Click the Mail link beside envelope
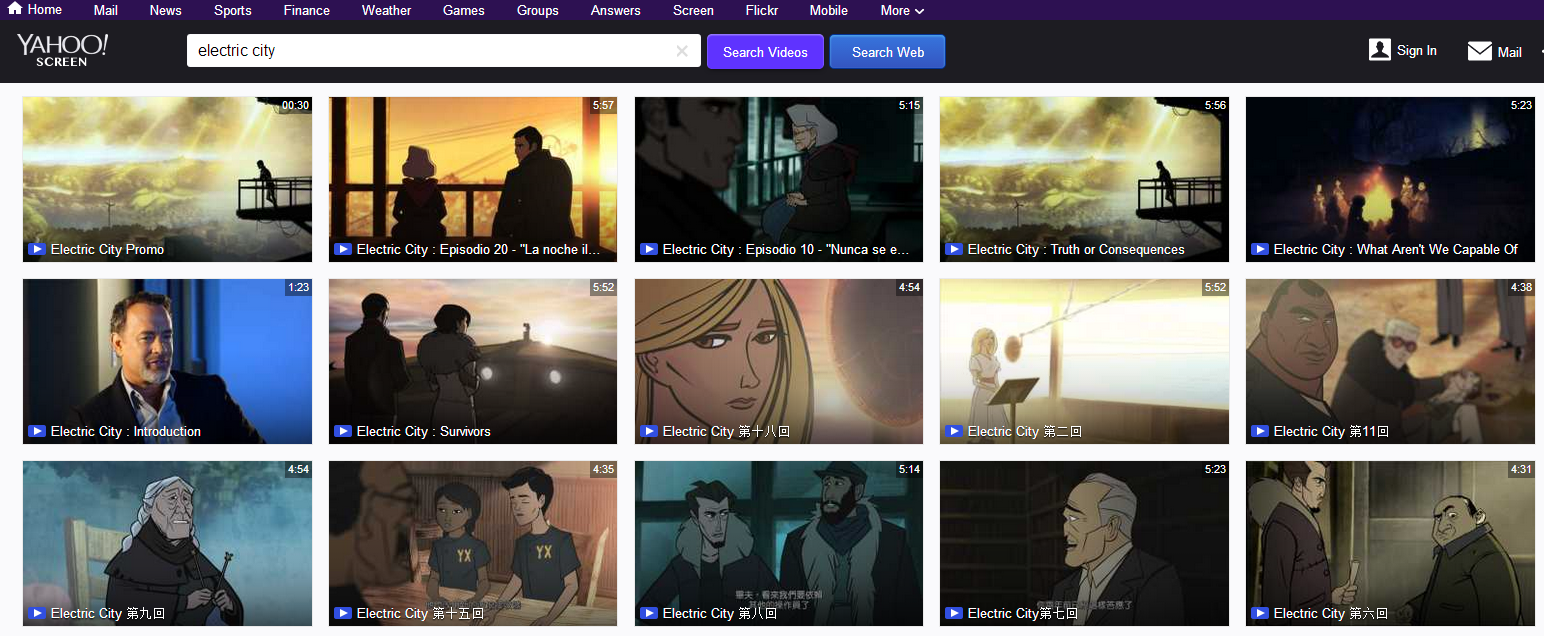The width and height of the screenshot is (1544, 636). [1510, 52]
